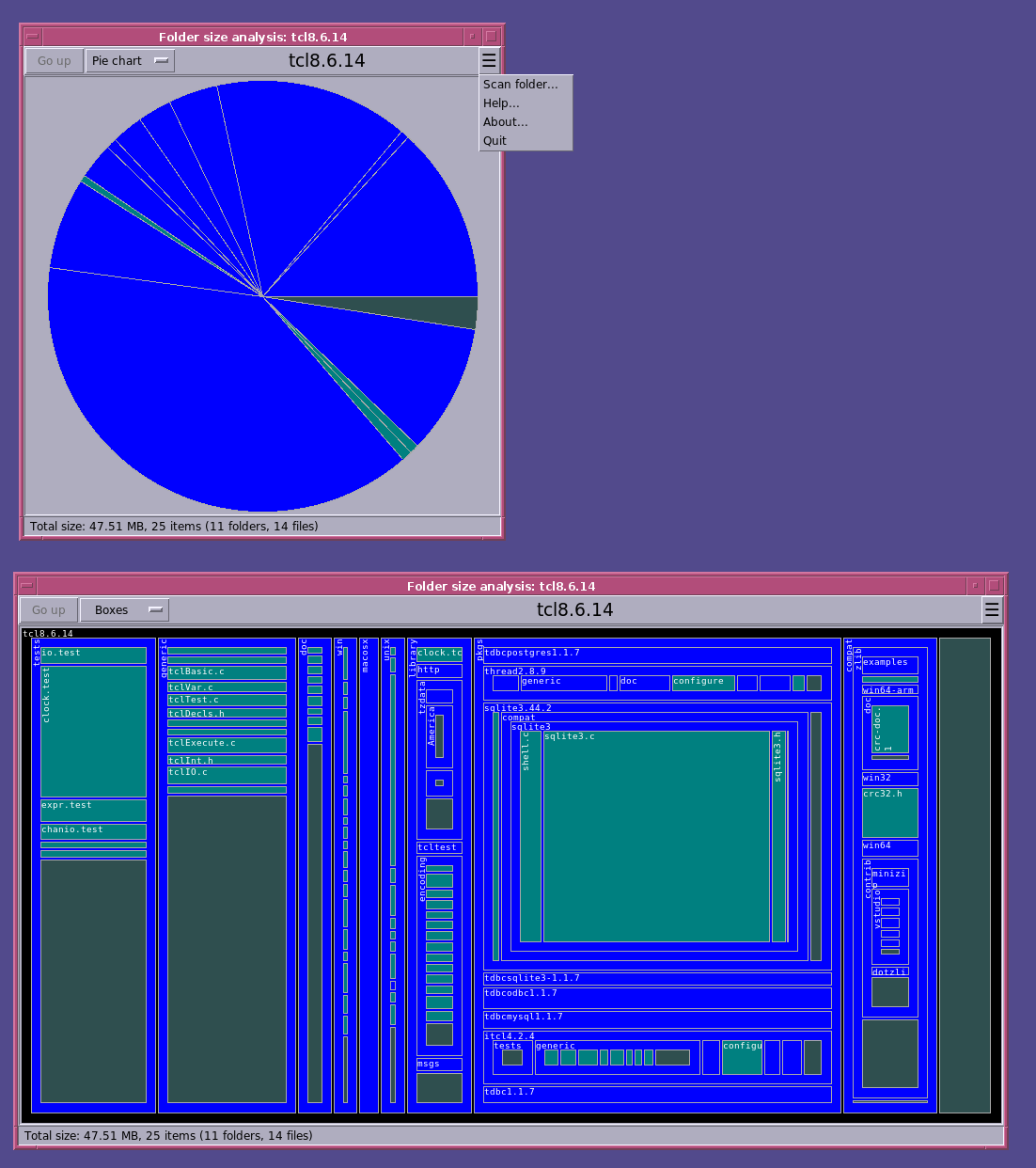Select the tclIO.c box

pos(227,775)
